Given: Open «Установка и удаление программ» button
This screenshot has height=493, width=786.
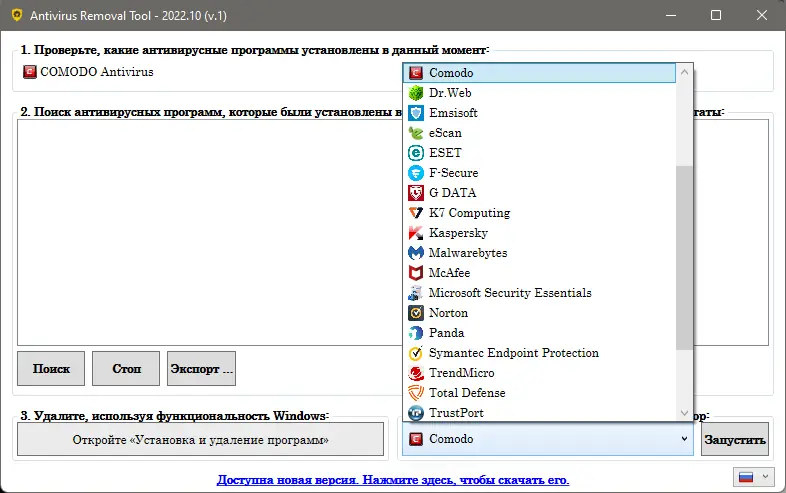Looking at the screenshot, I should point(201,440).
